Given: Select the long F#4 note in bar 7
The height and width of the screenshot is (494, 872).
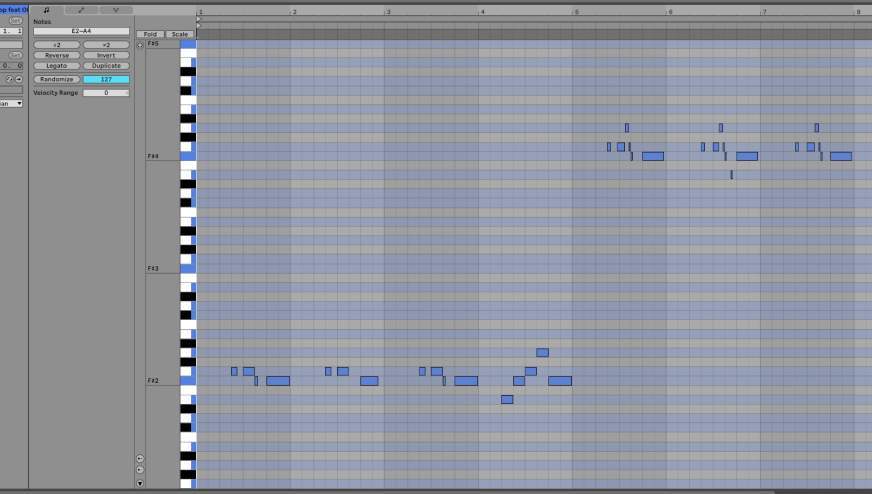Looking at the screenshot, I should (x=841, y=156).
